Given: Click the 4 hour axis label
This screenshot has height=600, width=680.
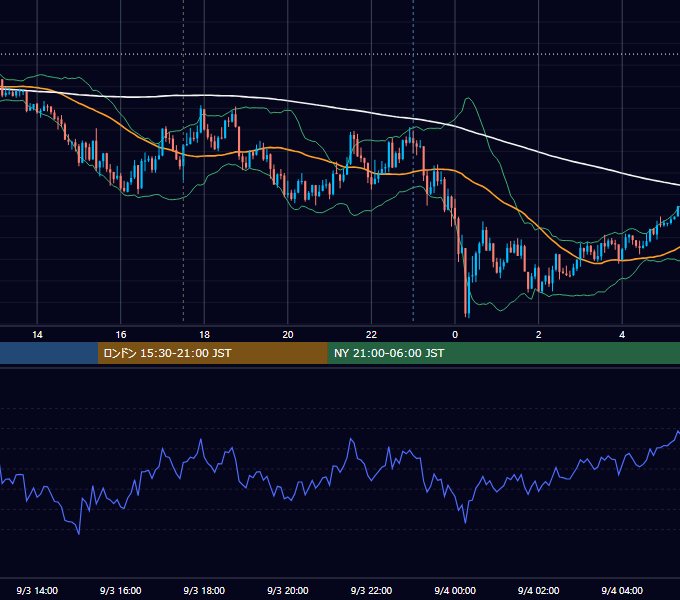Looking at the screenshot, I should pos(622,335).
